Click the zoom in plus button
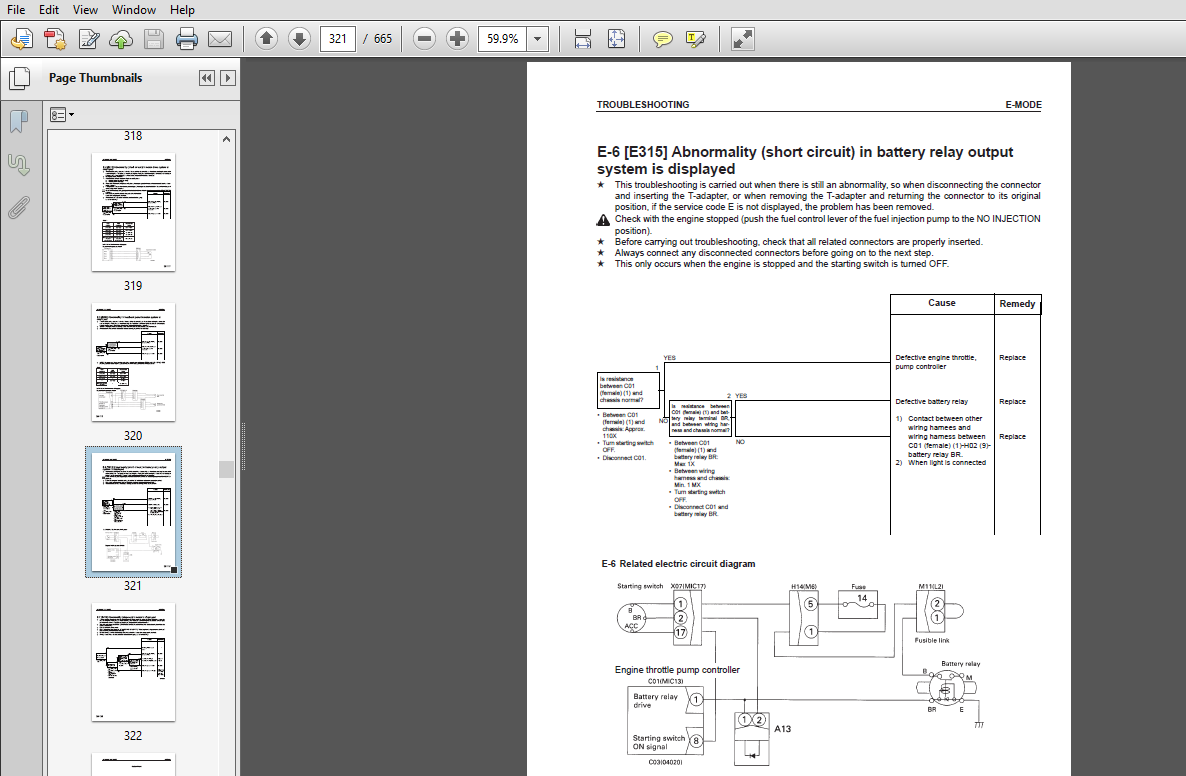The width and height of the screenshot is (1186, 776). [x=458, y=39]
